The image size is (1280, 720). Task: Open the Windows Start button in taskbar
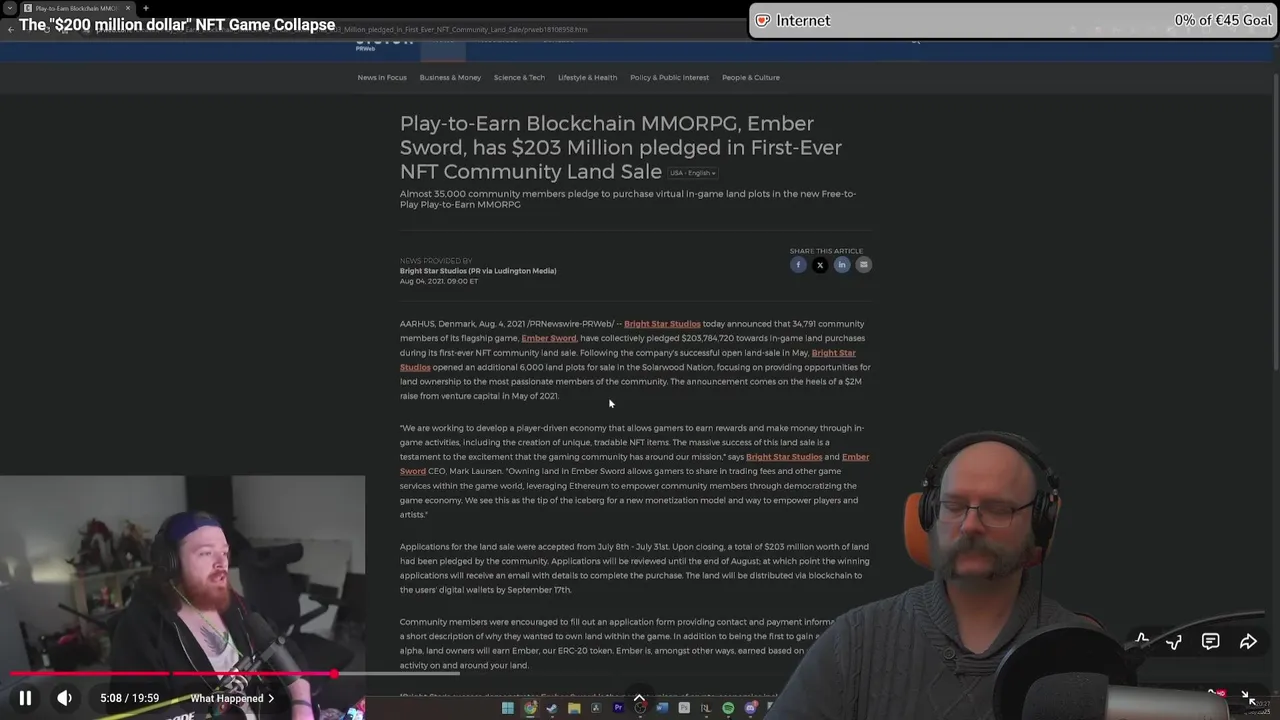pyautogui.click(x=507, y=708)
